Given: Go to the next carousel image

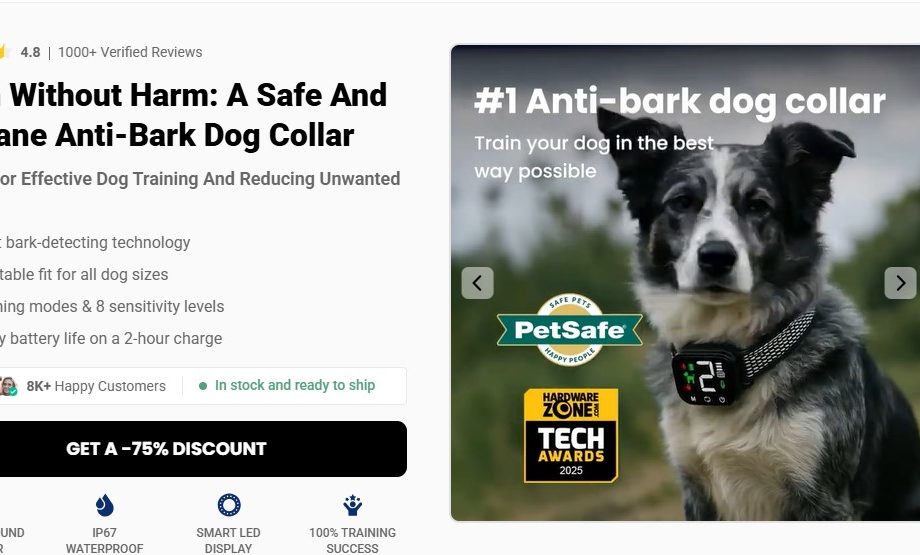Looking at the screenshot, I should 901,283.
